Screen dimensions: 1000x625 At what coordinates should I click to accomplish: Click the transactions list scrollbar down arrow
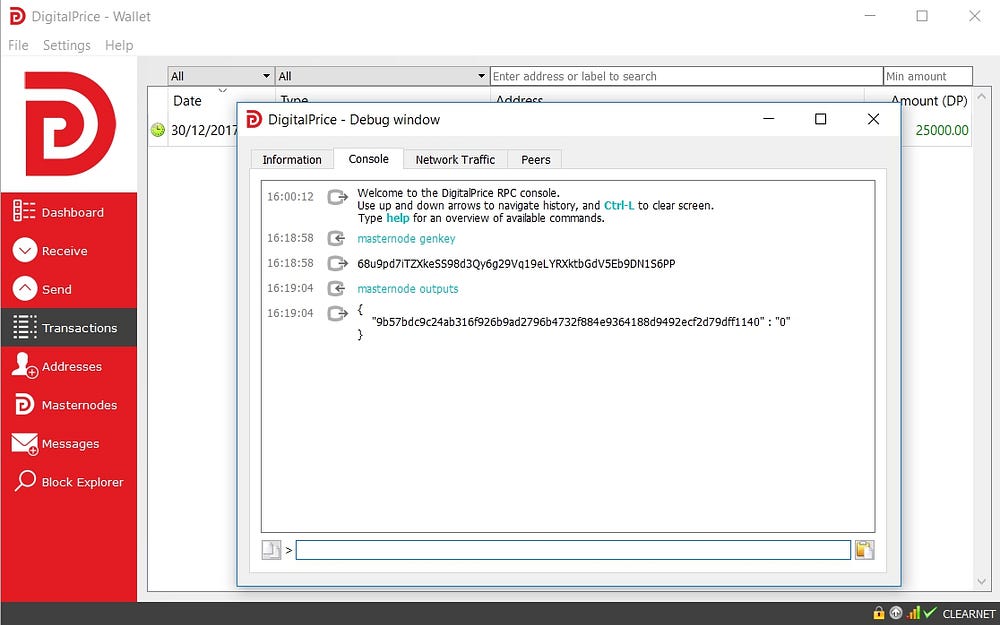[982, 582]
